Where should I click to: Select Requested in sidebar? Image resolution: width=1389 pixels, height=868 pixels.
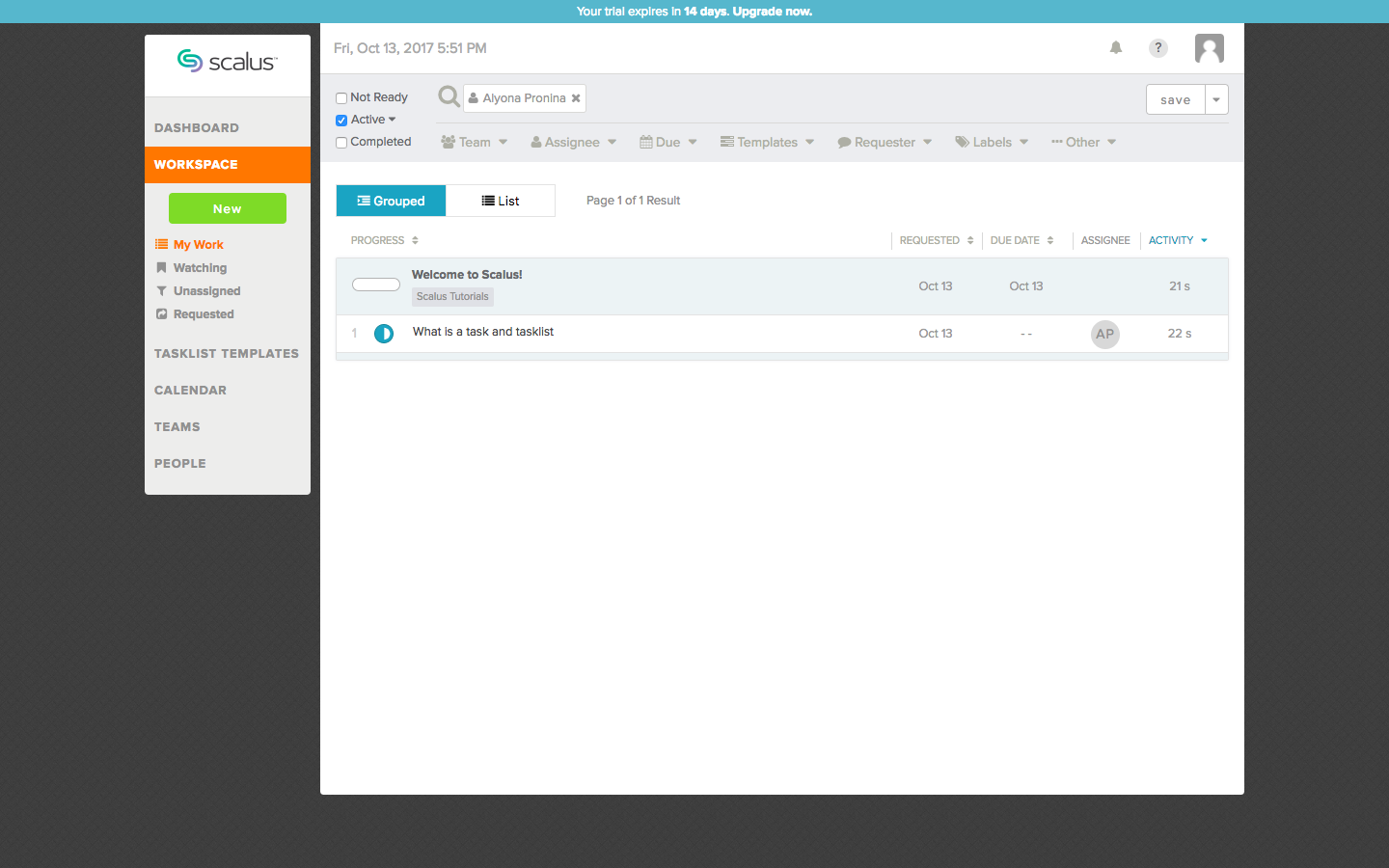click(195, 314)
